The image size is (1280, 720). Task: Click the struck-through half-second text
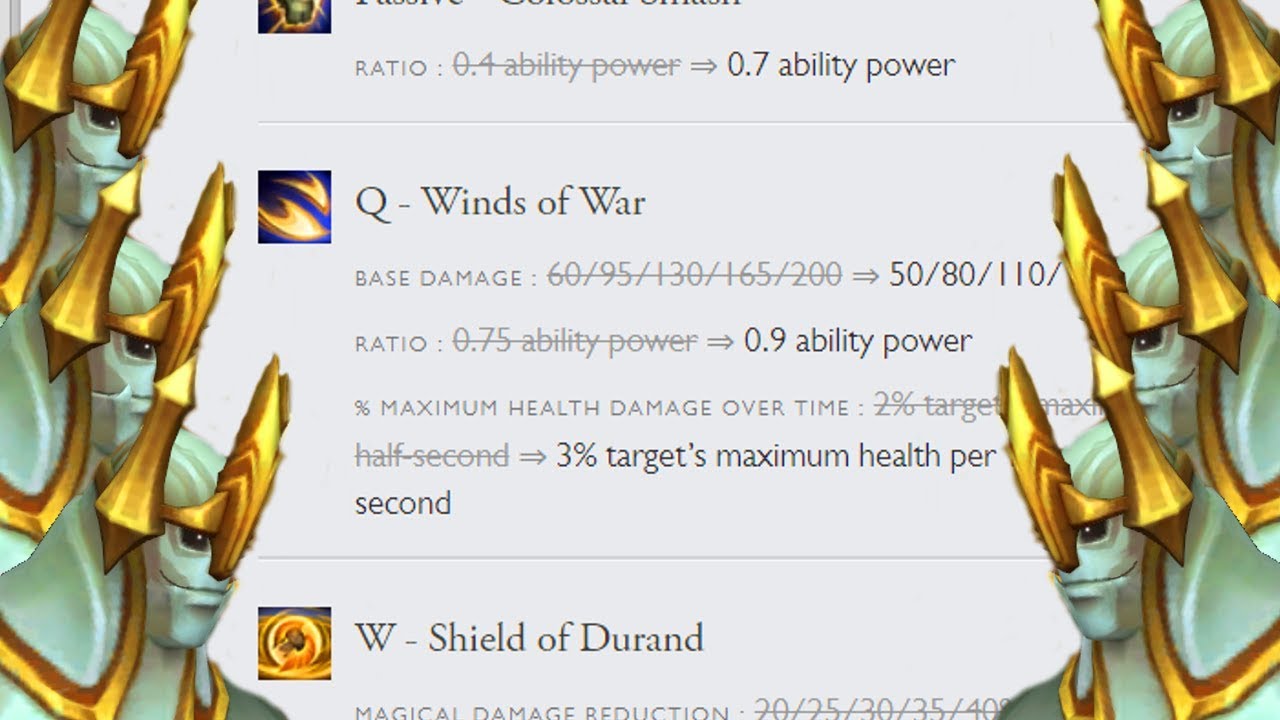[432, 456]
